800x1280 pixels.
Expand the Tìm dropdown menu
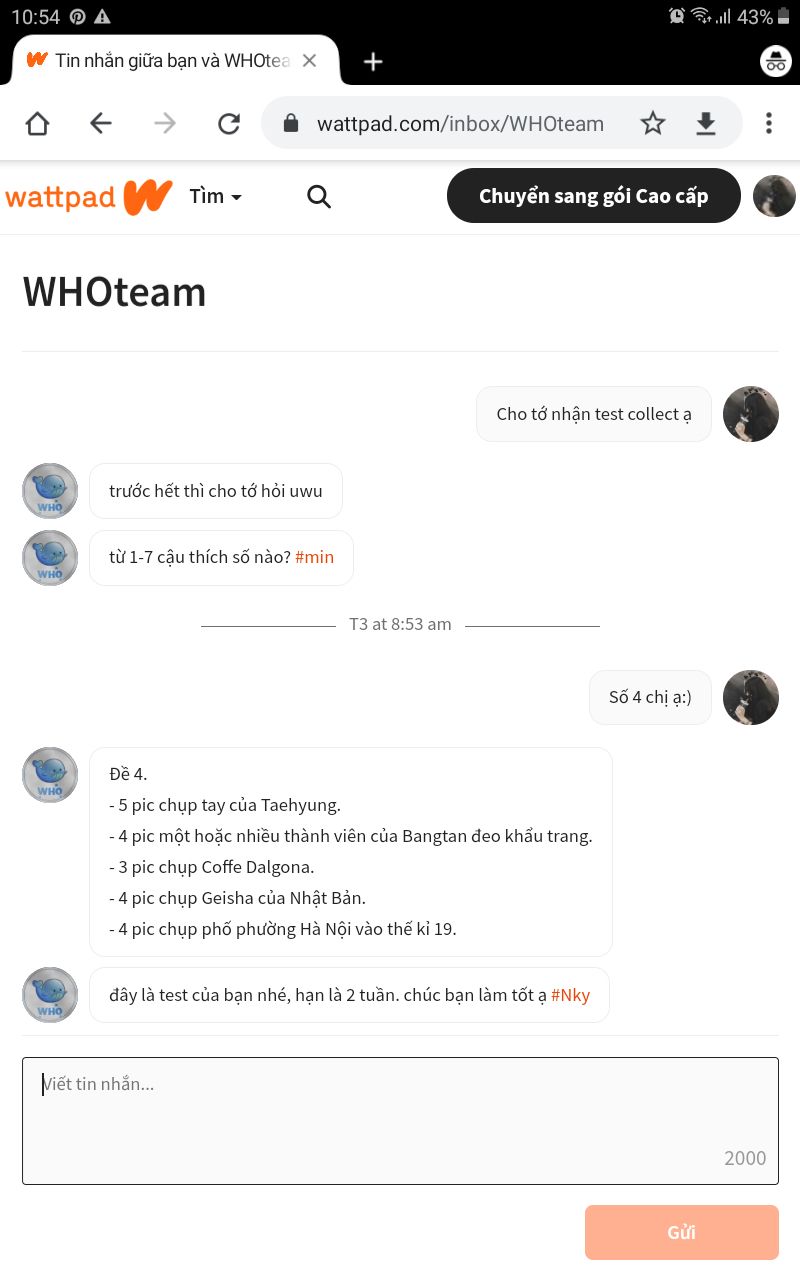pyautogui.click(x=216, y=197)
